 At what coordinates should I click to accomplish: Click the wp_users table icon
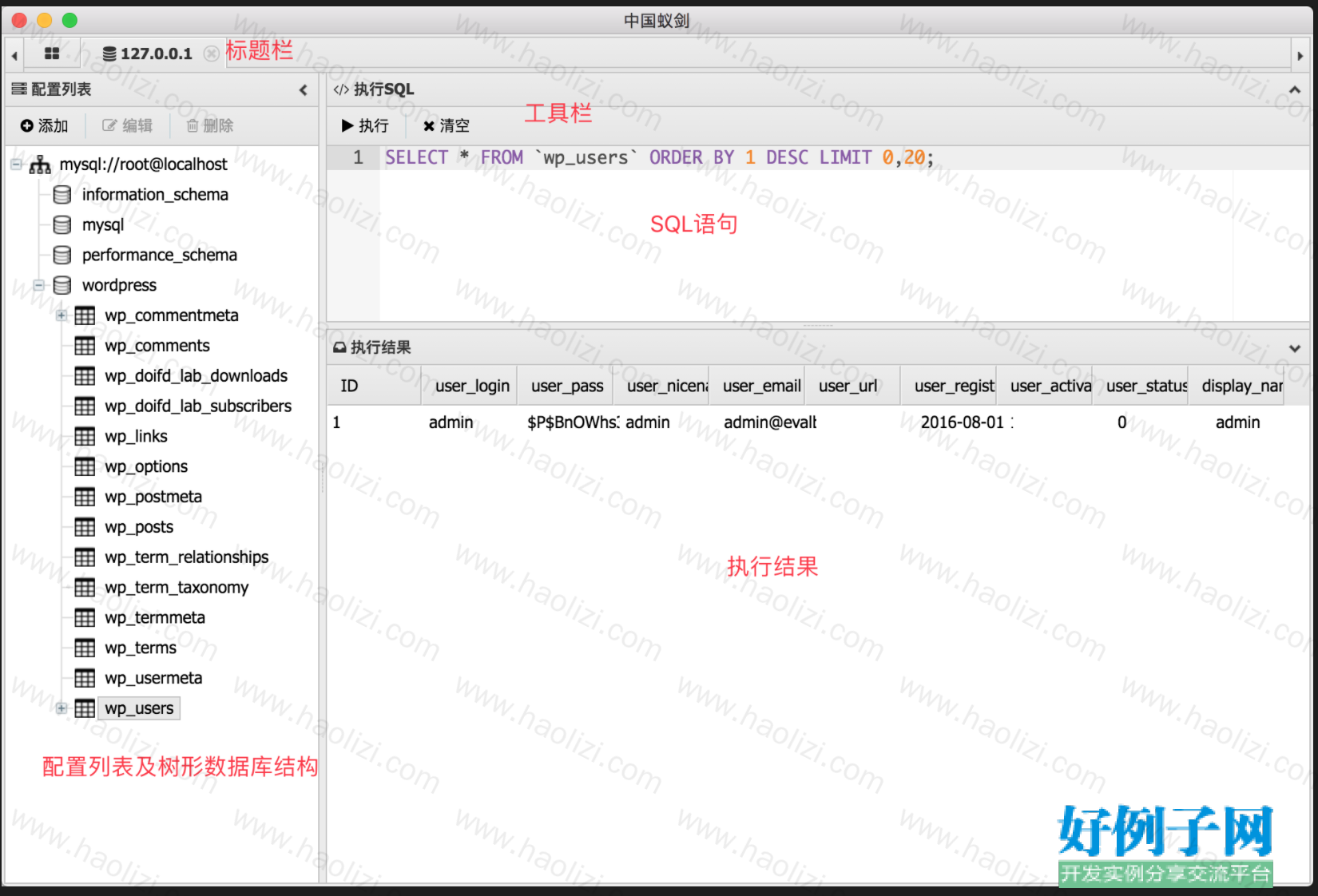(x=85, y=708)
